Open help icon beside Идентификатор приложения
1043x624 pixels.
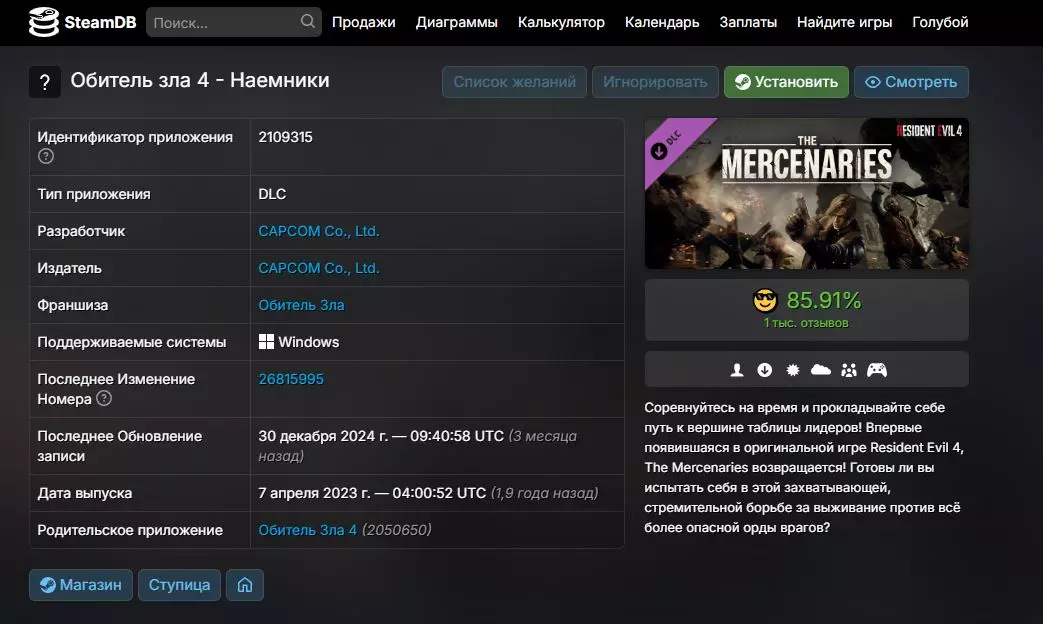[46, 156]
